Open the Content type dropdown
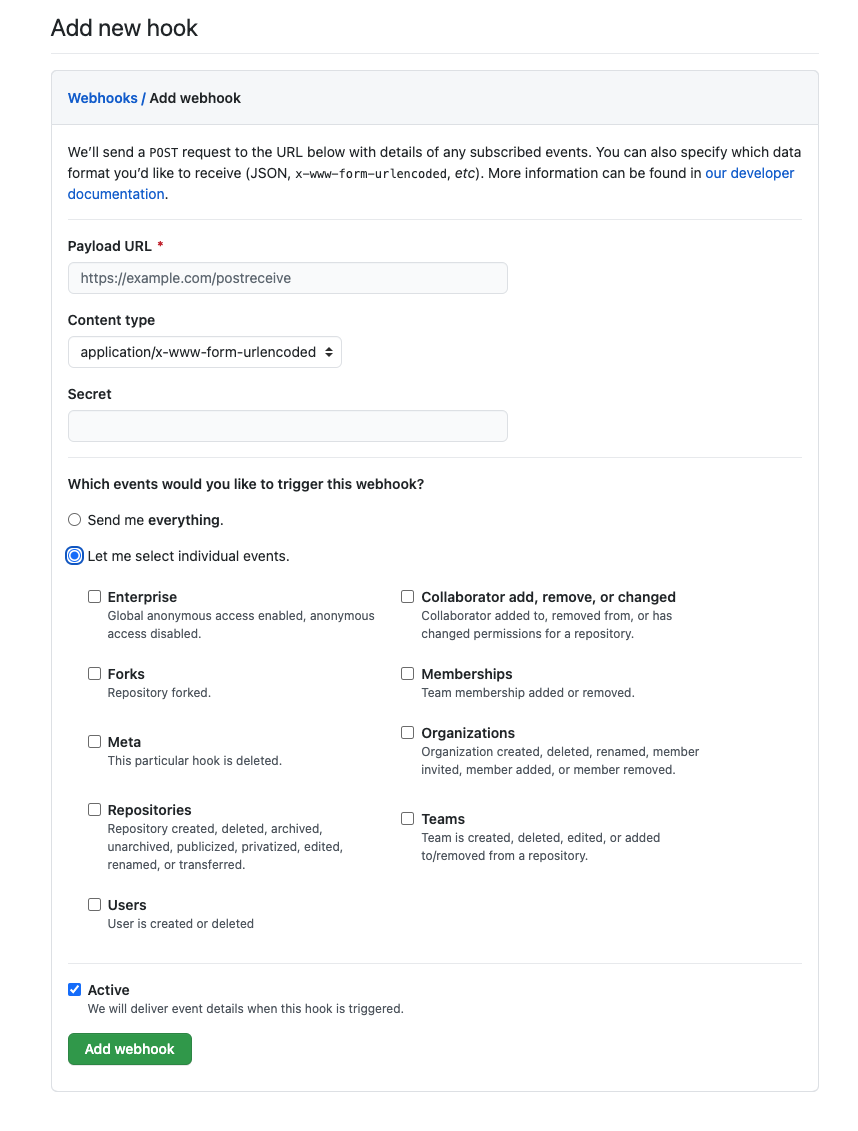The height and width of the screenshot is (1131, 858). point(204,352)
